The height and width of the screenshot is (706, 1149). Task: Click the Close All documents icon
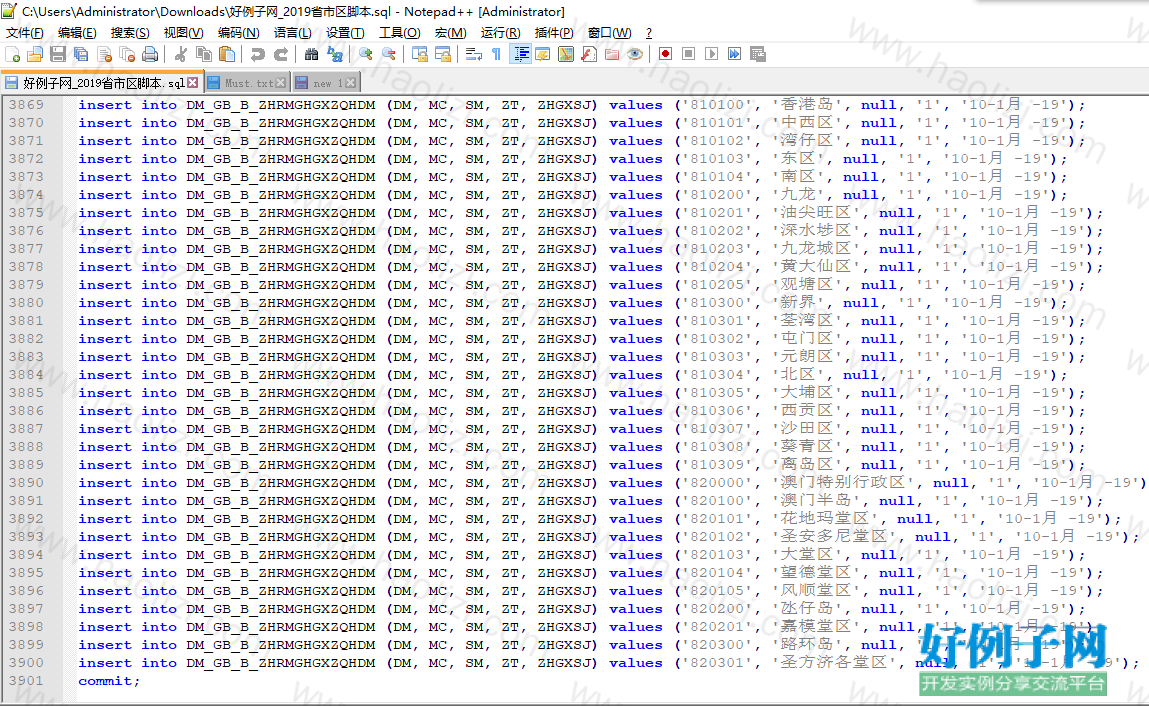(127, 54)
